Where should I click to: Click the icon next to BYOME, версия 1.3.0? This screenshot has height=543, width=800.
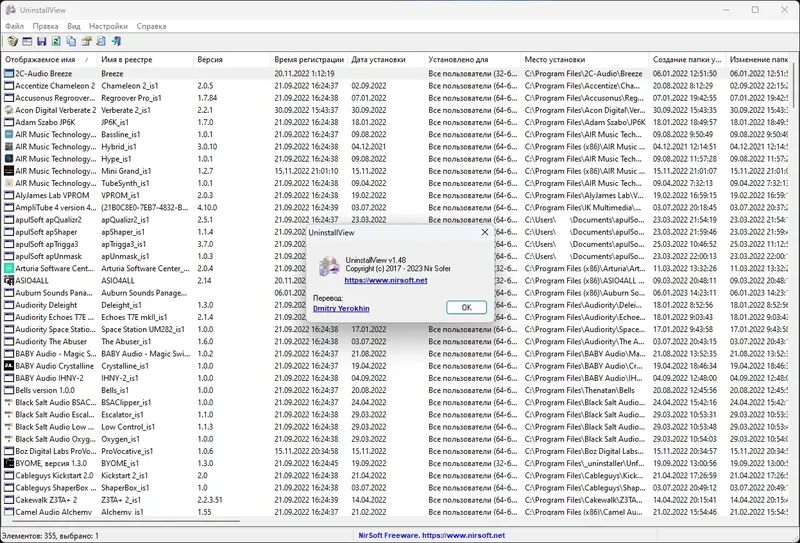click(9, 463)
